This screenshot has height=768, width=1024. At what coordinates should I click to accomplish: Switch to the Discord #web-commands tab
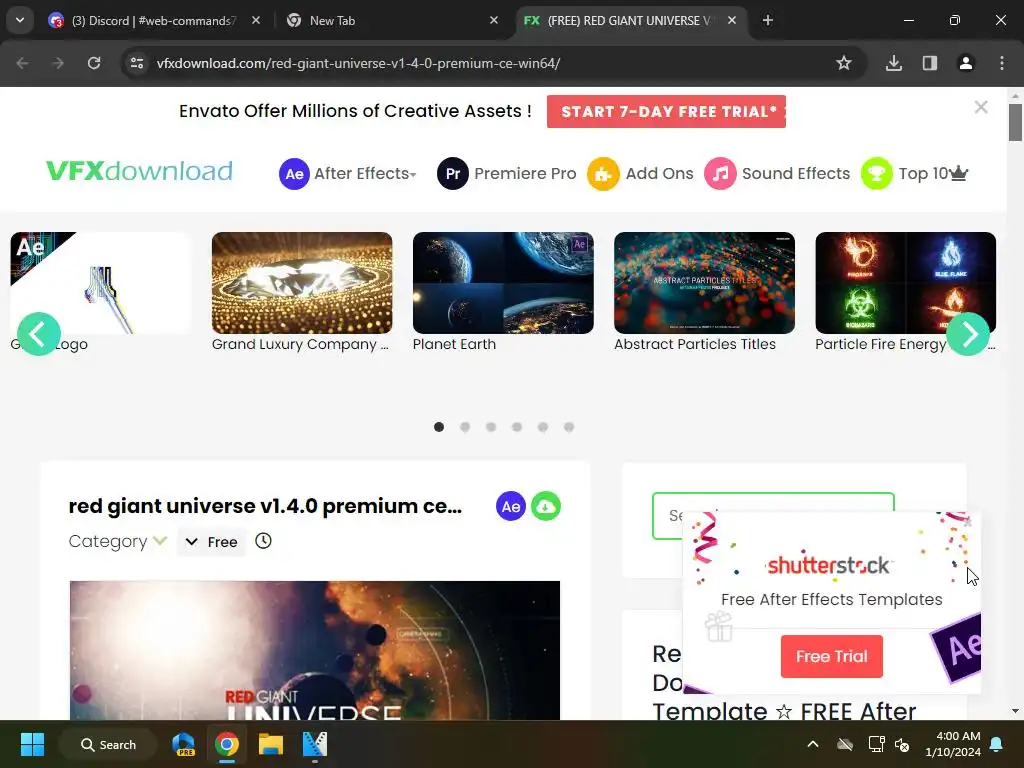[x=152, y=20]
